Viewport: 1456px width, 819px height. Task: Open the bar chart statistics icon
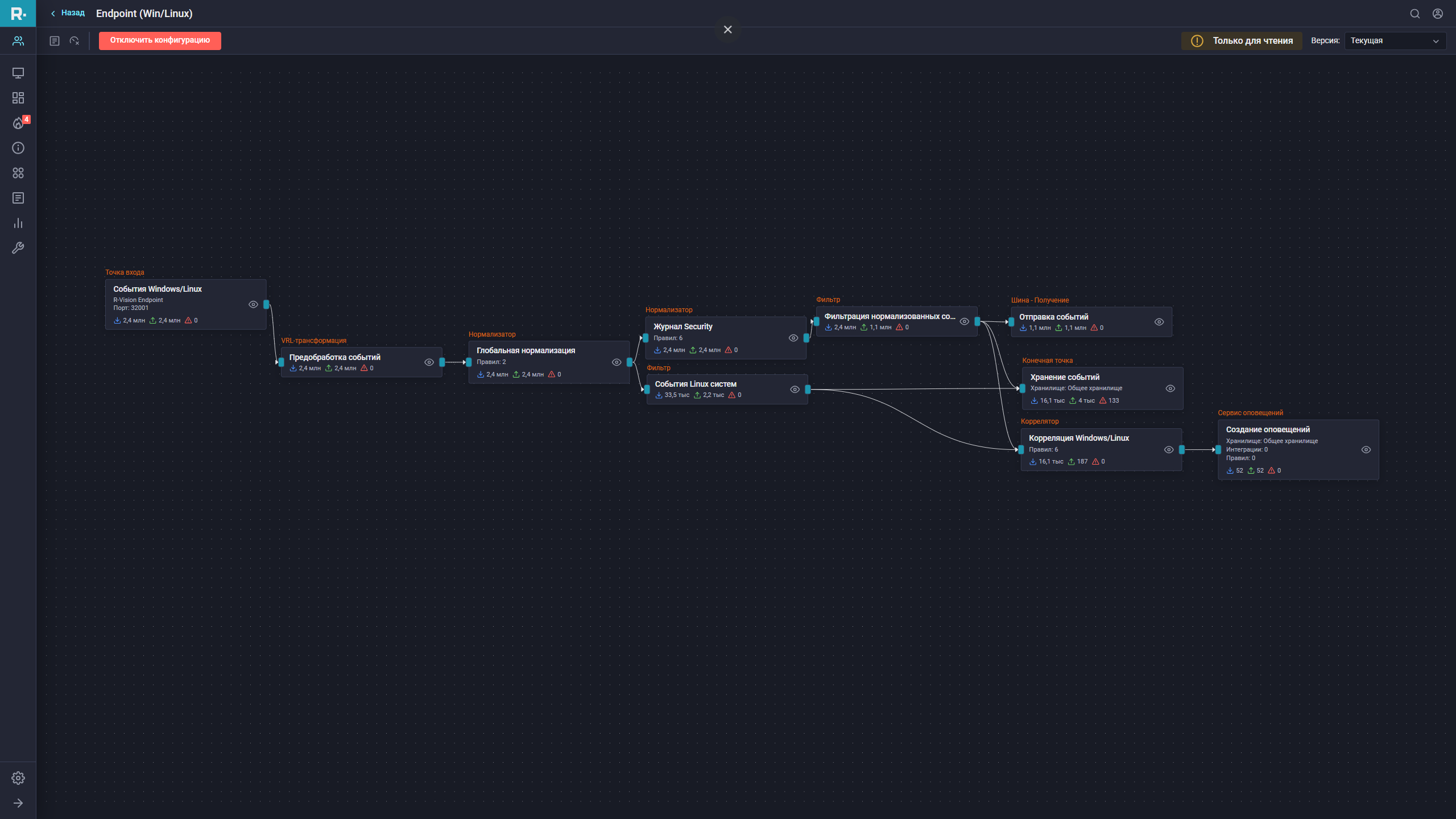click(18, 223)
